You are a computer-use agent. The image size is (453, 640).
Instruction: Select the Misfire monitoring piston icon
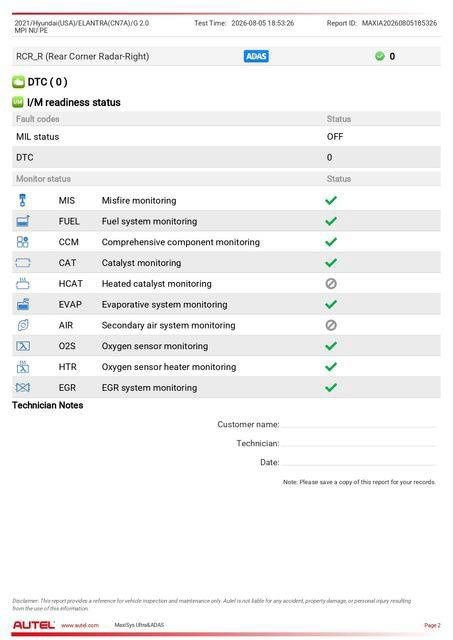22,200
